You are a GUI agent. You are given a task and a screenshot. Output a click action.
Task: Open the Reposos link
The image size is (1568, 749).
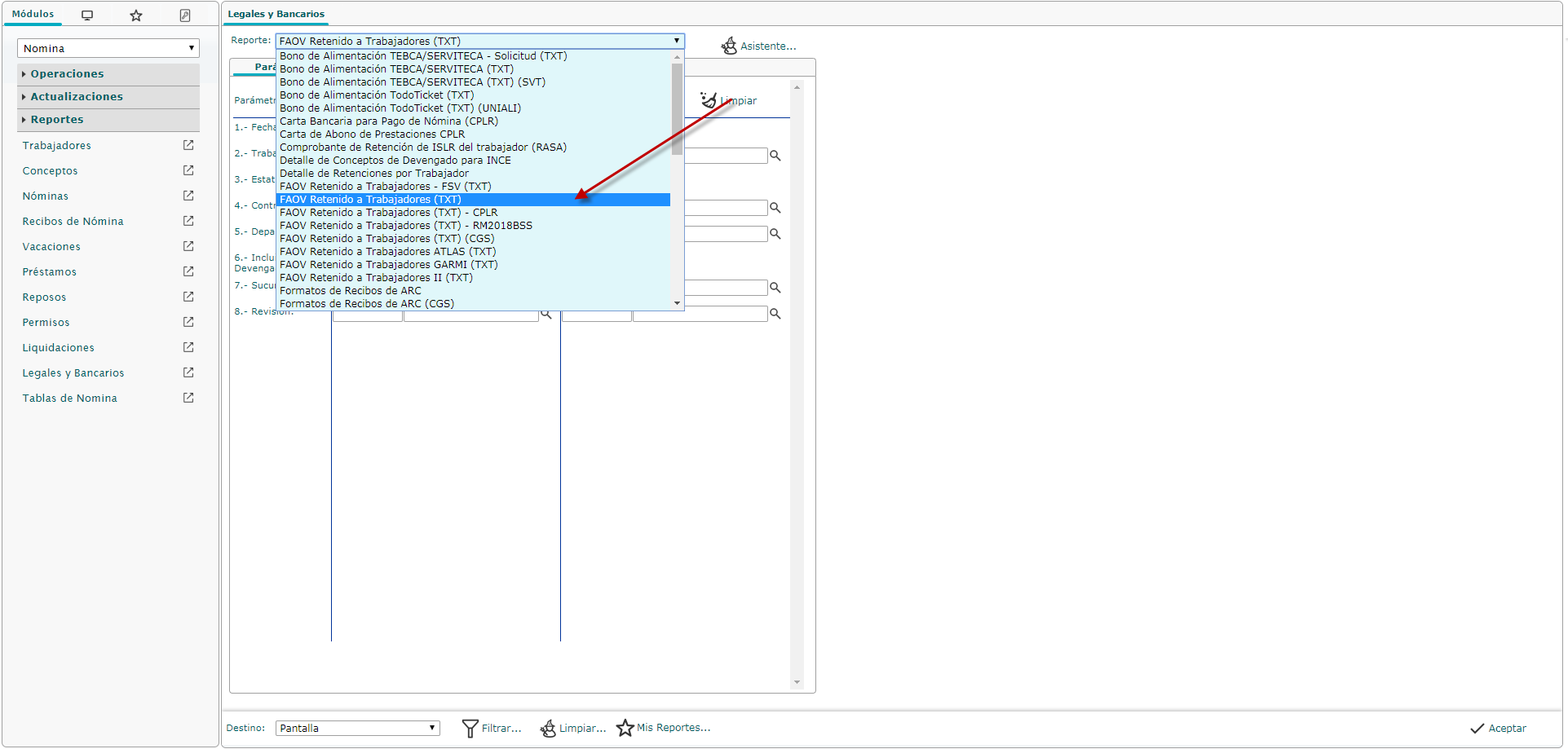pyautogui.click(x=44, y=297)
